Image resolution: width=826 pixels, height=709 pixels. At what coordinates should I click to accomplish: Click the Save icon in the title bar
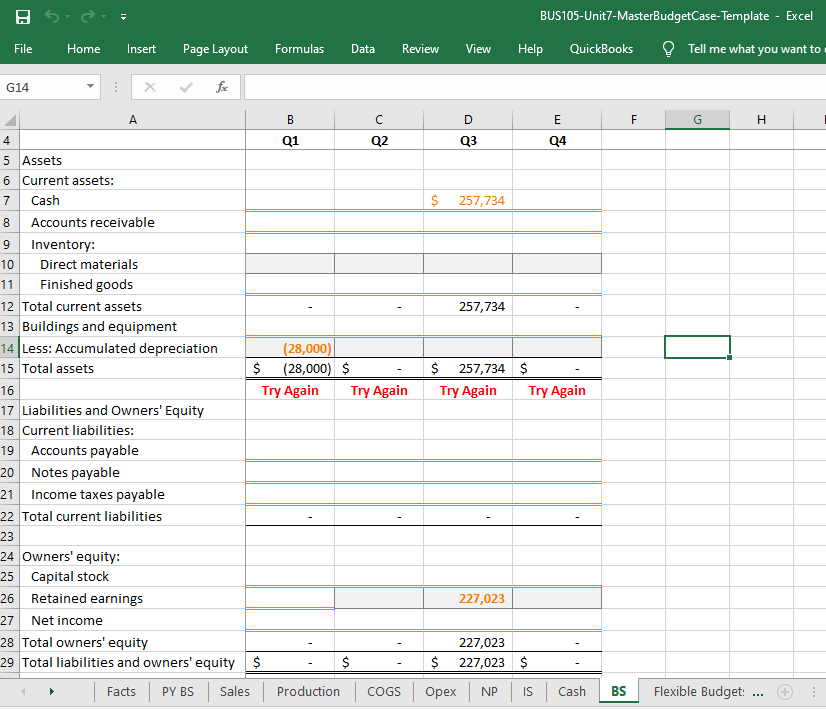[x=23, y=17]
